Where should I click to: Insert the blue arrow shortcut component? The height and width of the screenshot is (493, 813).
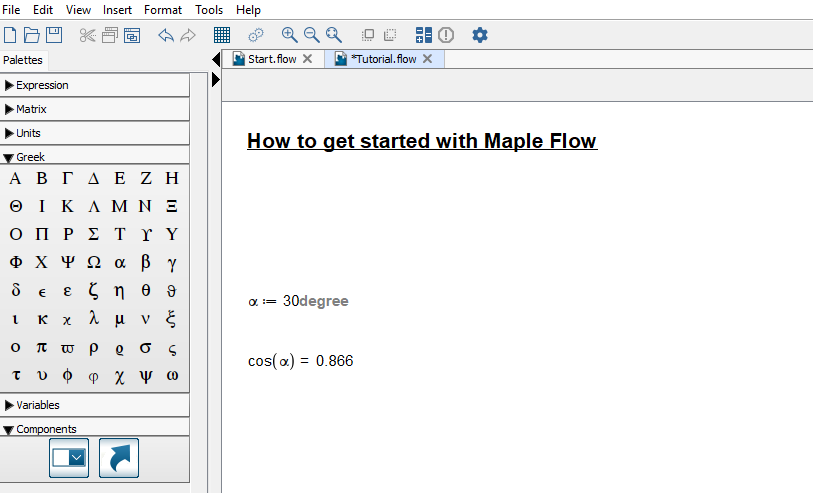pyautogui.click(x=119, y=458)
